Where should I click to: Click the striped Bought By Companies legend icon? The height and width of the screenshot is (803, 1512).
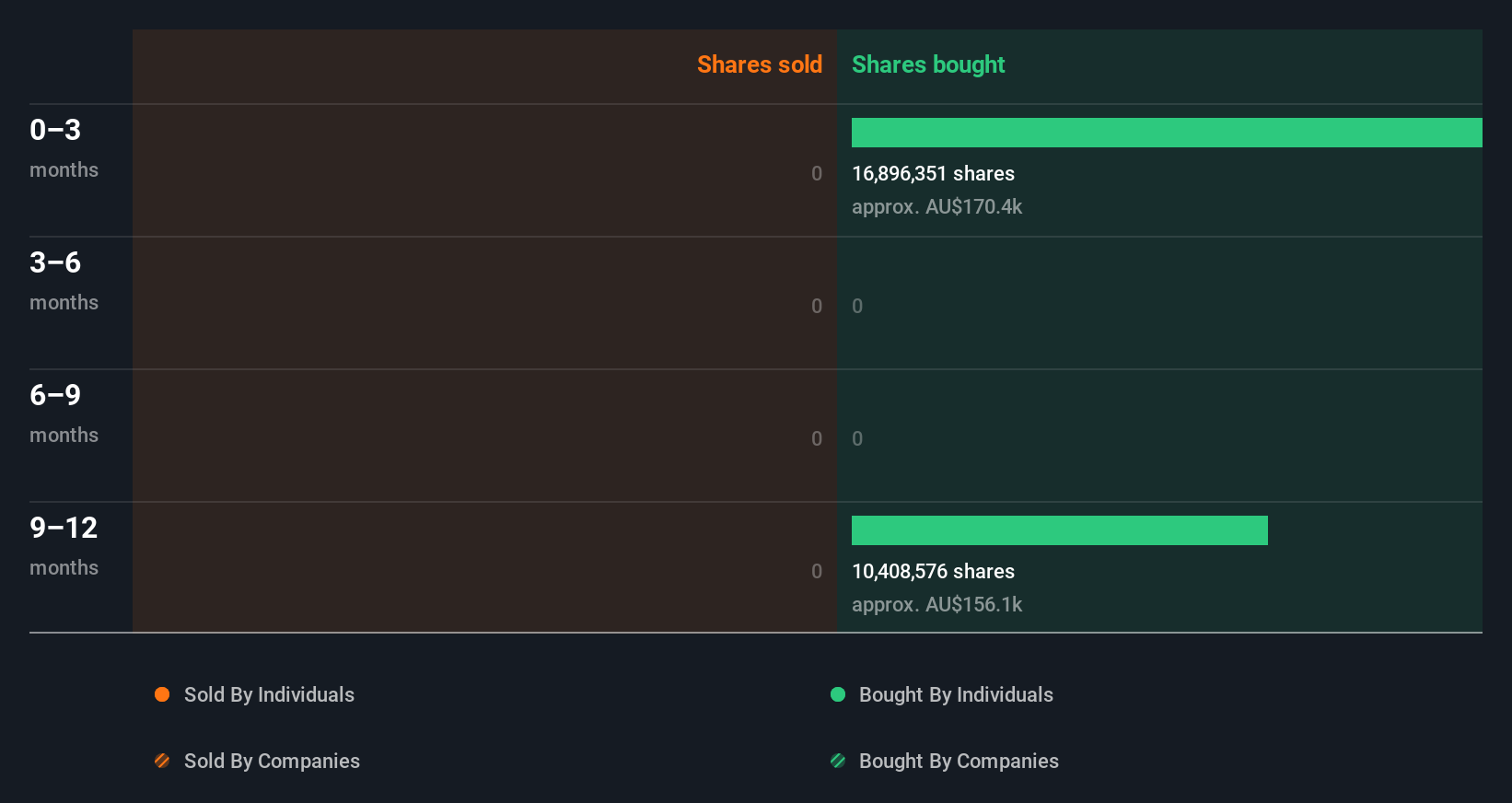click(x=838, y=761)
